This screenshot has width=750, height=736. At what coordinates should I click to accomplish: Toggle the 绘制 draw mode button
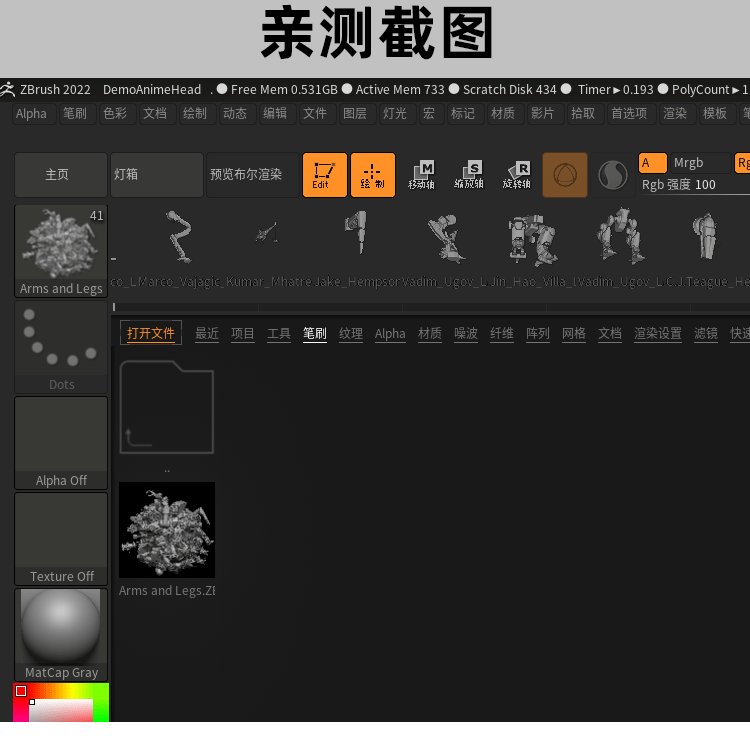pos(373,175)
